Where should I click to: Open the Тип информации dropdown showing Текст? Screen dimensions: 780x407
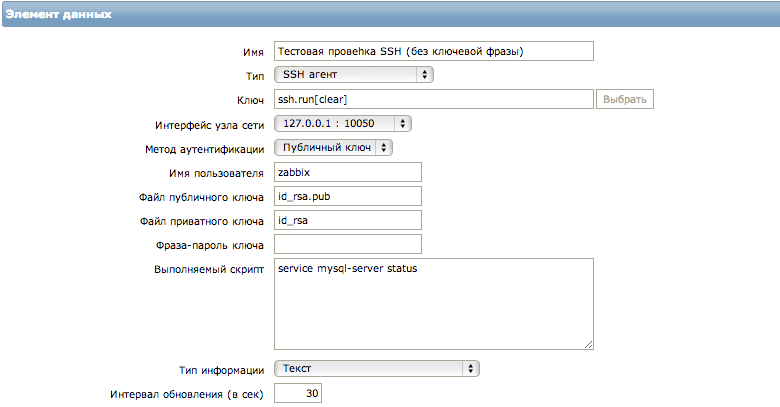377,369
